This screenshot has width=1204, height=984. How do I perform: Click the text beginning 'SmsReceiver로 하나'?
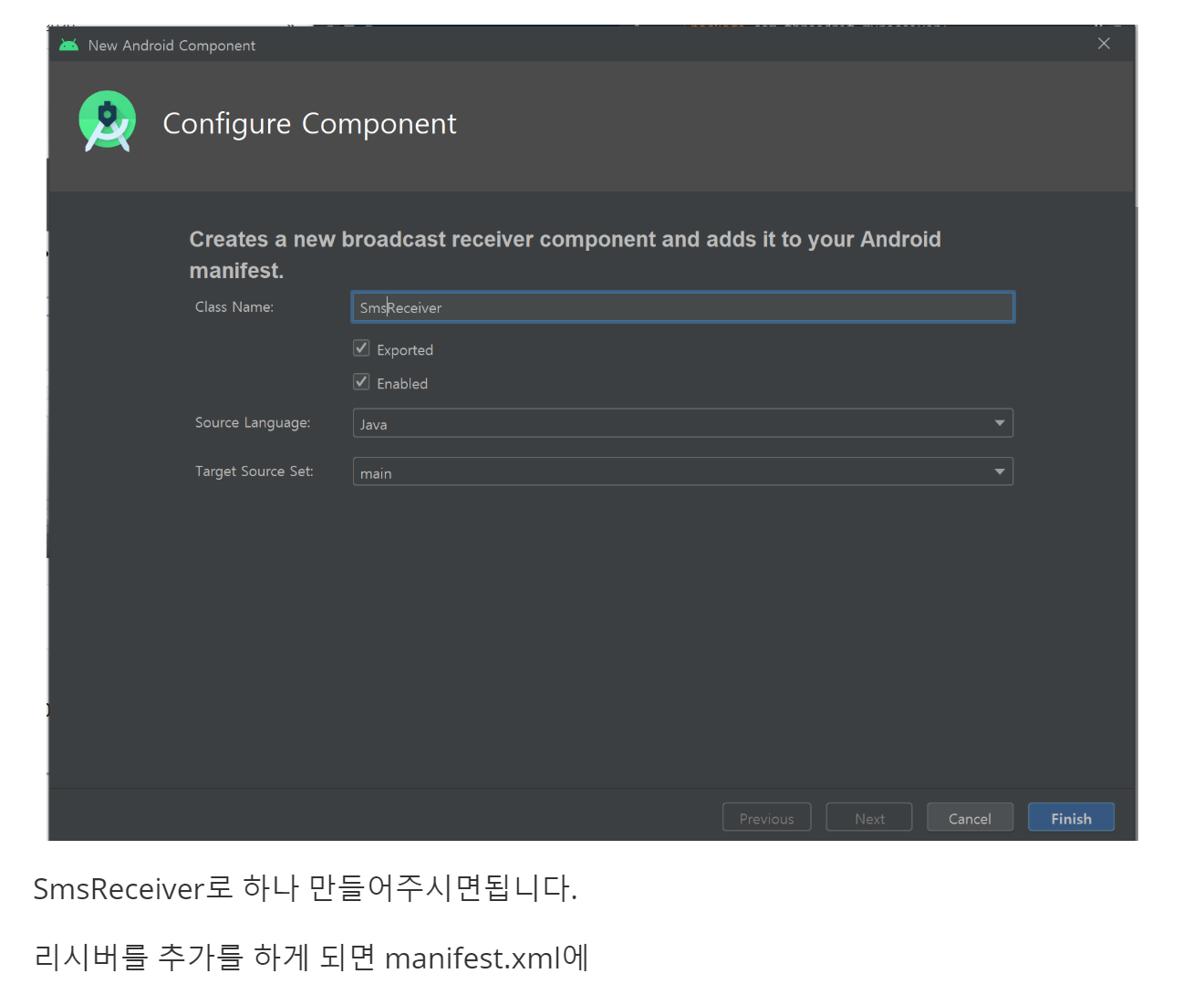[x=306, y=888]
